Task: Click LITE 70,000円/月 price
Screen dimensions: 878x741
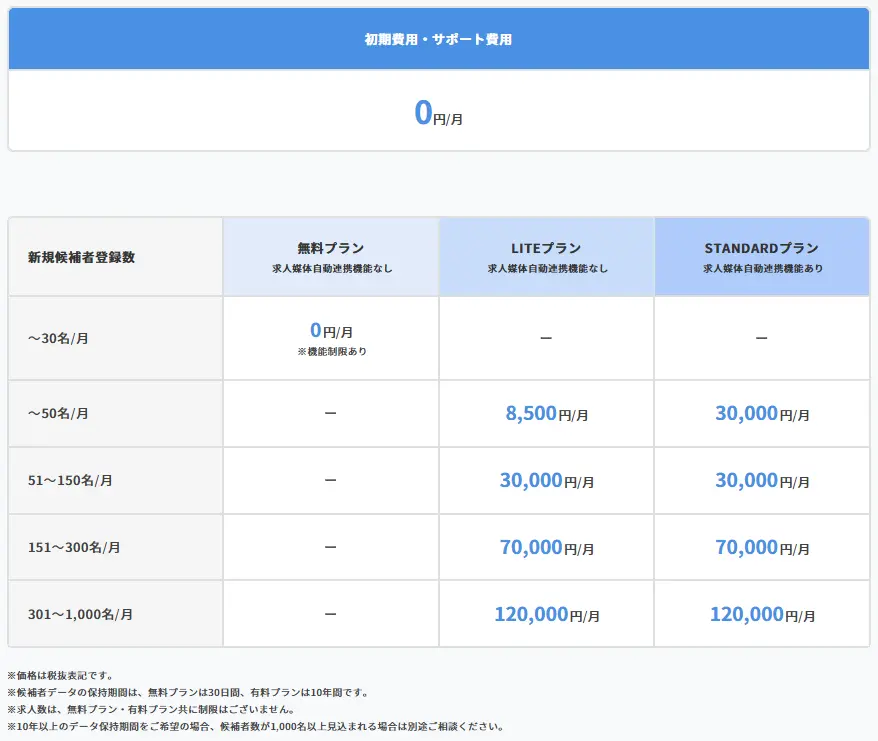Action: click(x=546, y=547)
